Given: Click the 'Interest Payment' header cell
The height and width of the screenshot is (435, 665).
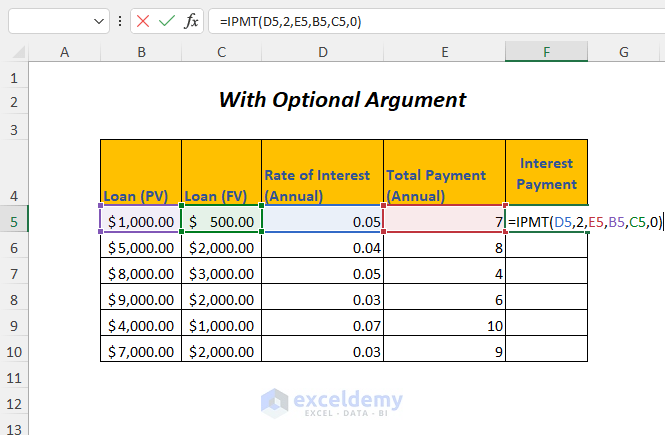Looking at the screenshot, I should coord(546,172).
